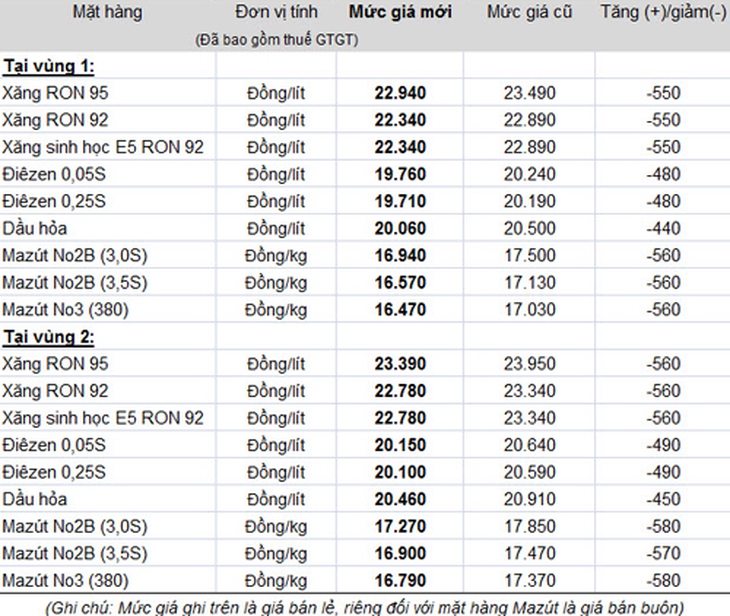
Task: Click new price 16.900 cell
Action: (400, 553)
